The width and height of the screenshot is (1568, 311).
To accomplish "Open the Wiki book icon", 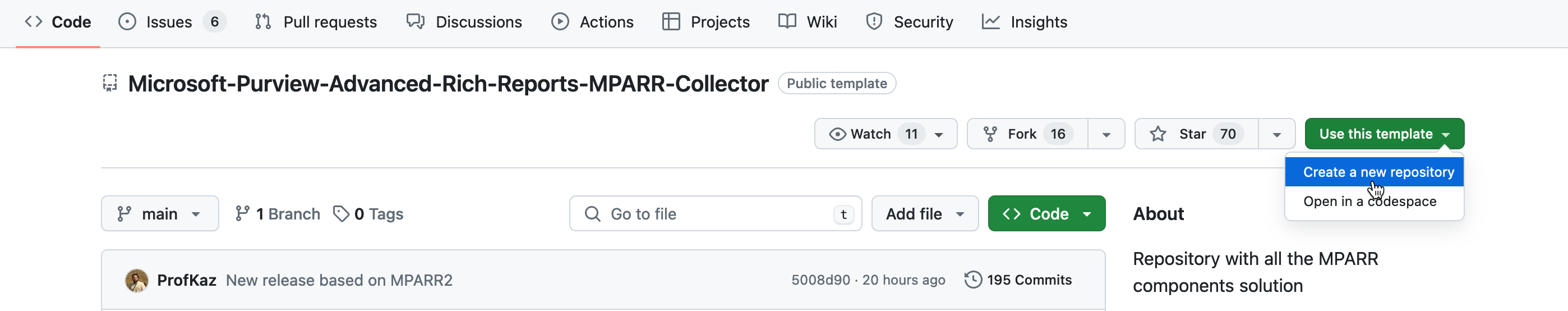I will pyautogui.click(x=787, y=22).
